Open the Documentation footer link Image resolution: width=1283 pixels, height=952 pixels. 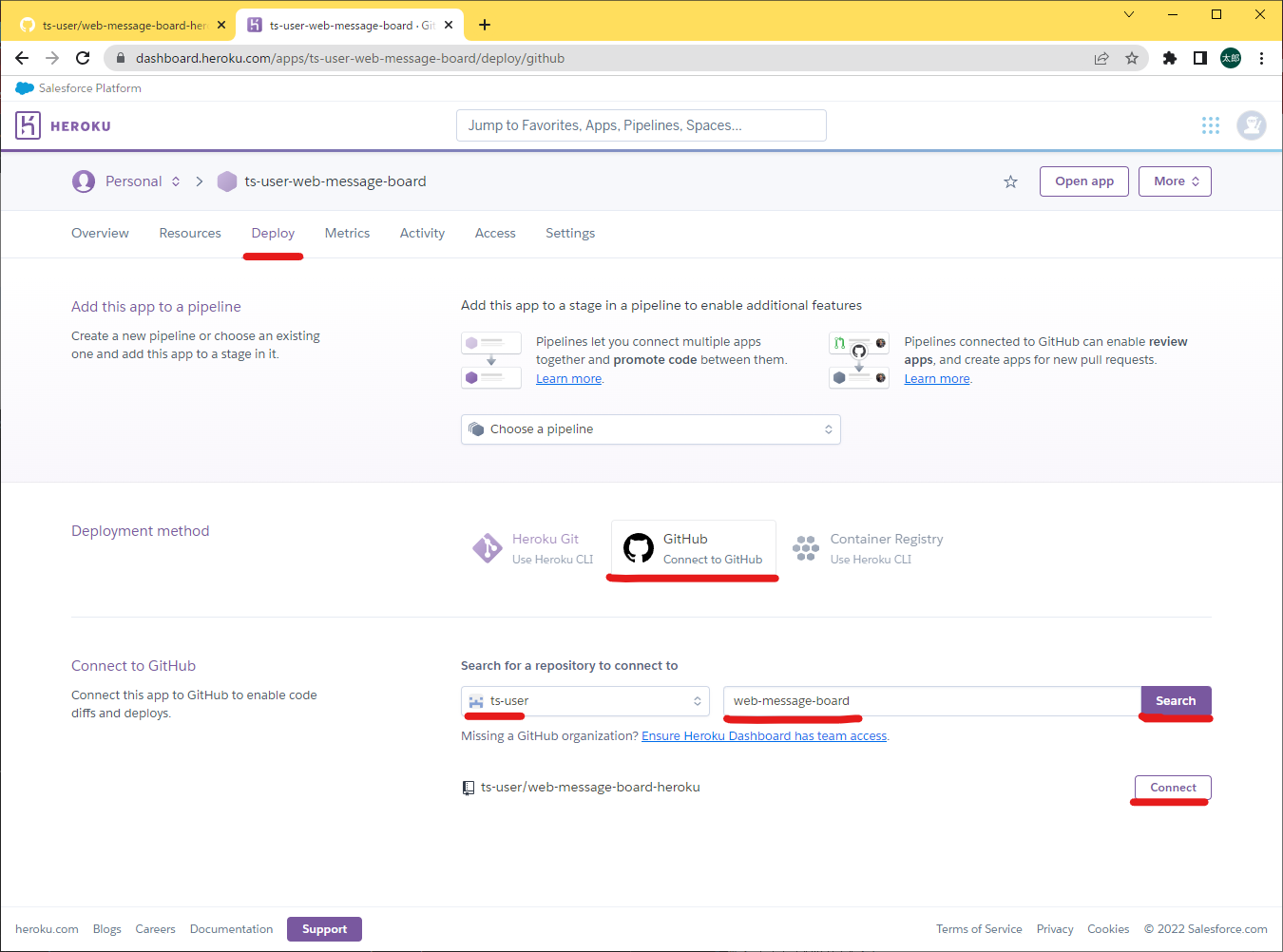(231, 929)
